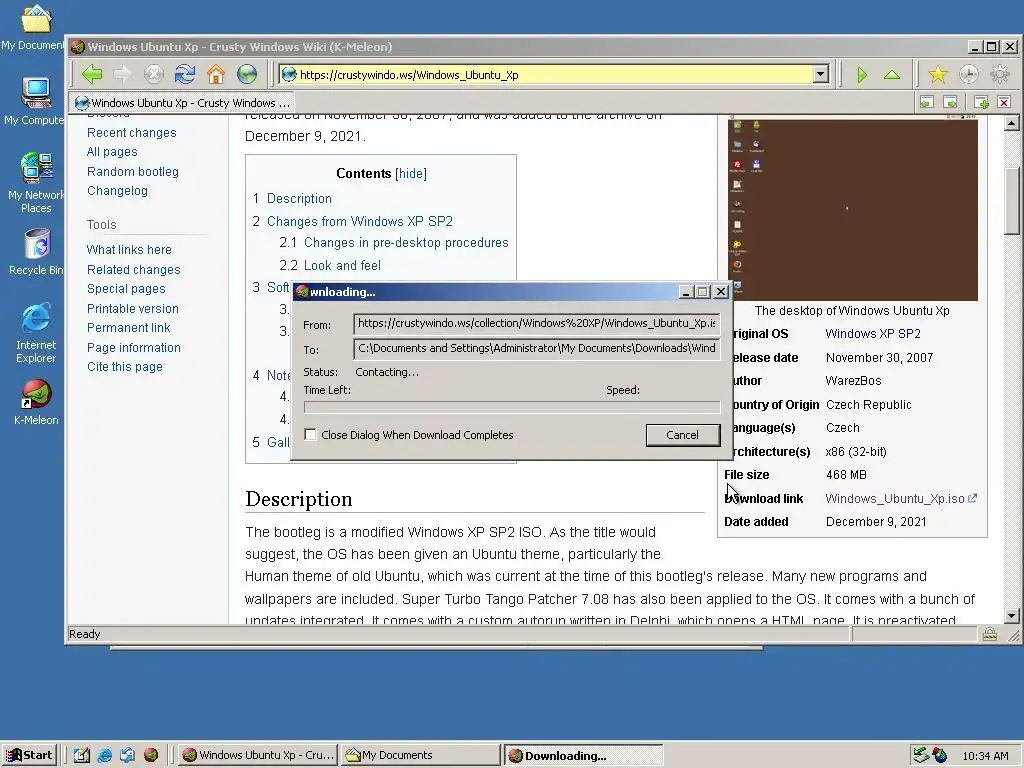Reload the page with the refresh icon

pyautogui.click(x=185, y=74)
